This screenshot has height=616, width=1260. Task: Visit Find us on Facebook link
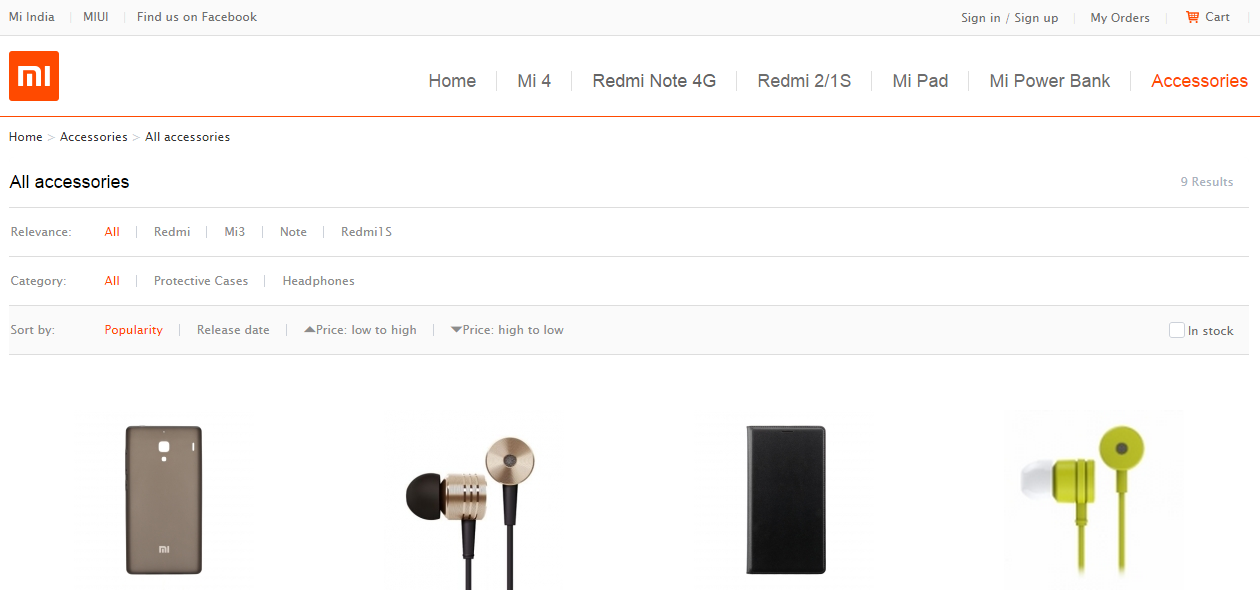point(197,17)
